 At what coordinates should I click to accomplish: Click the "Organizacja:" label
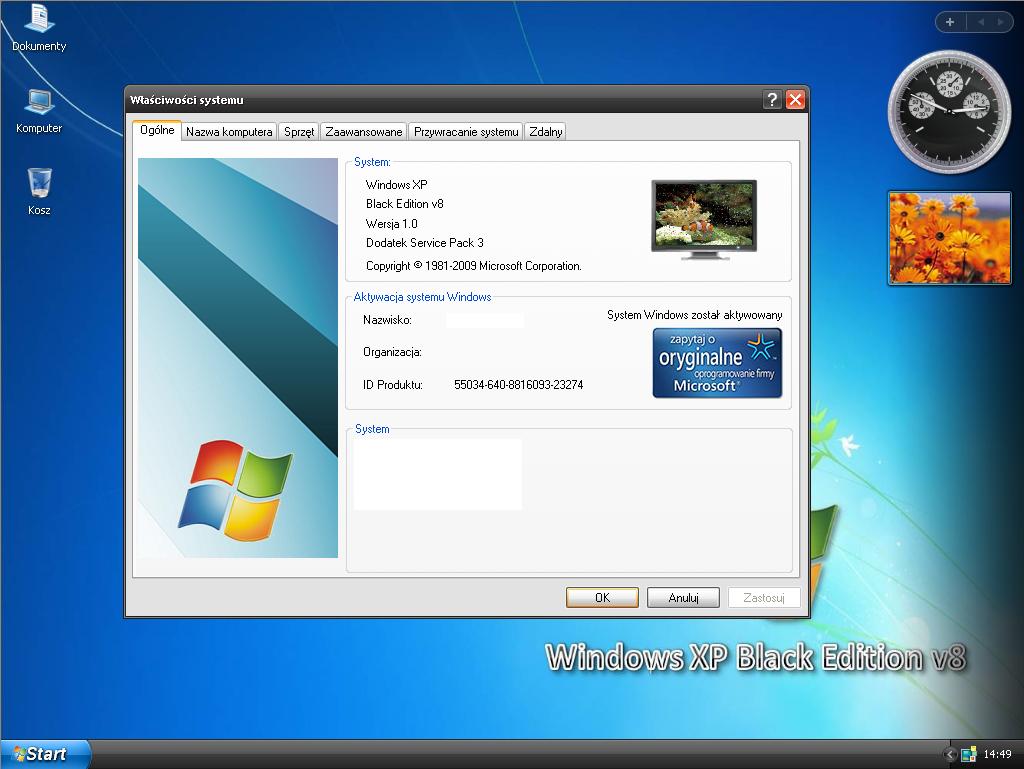[x=392, y=353]
